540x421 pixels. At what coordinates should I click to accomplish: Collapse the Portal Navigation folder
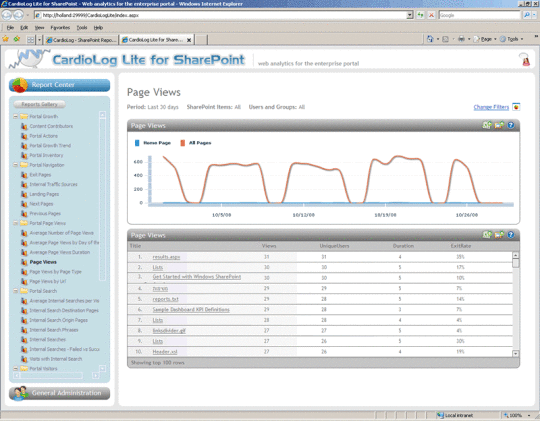tap(15, 165)
